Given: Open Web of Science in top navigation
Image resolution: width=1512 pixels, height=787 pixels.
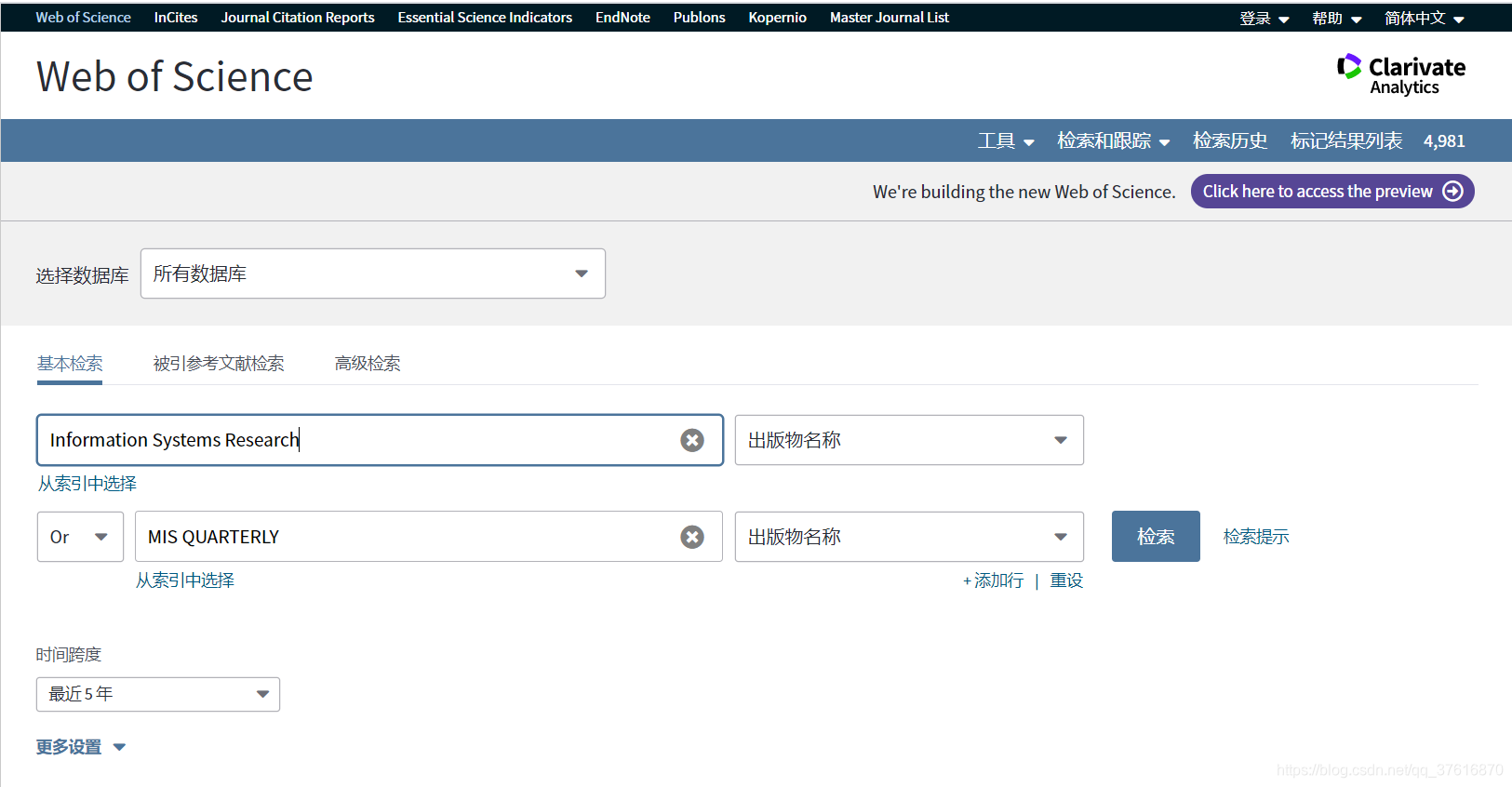Looking at the screenshot, I should (84, 18).
